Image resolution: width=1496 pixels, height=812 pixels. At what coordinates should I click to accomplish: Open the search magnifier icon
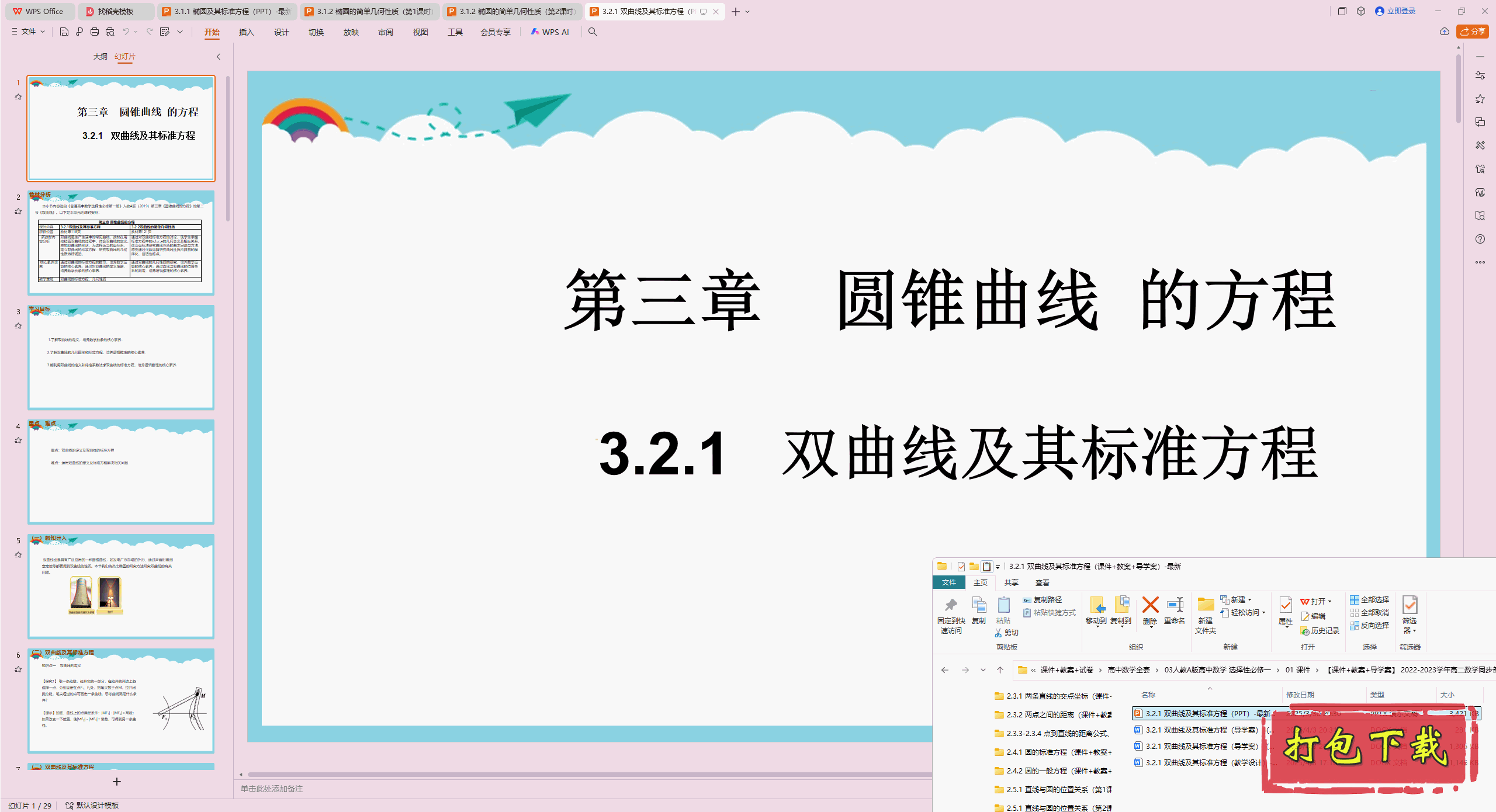click(x=593, y=32)
